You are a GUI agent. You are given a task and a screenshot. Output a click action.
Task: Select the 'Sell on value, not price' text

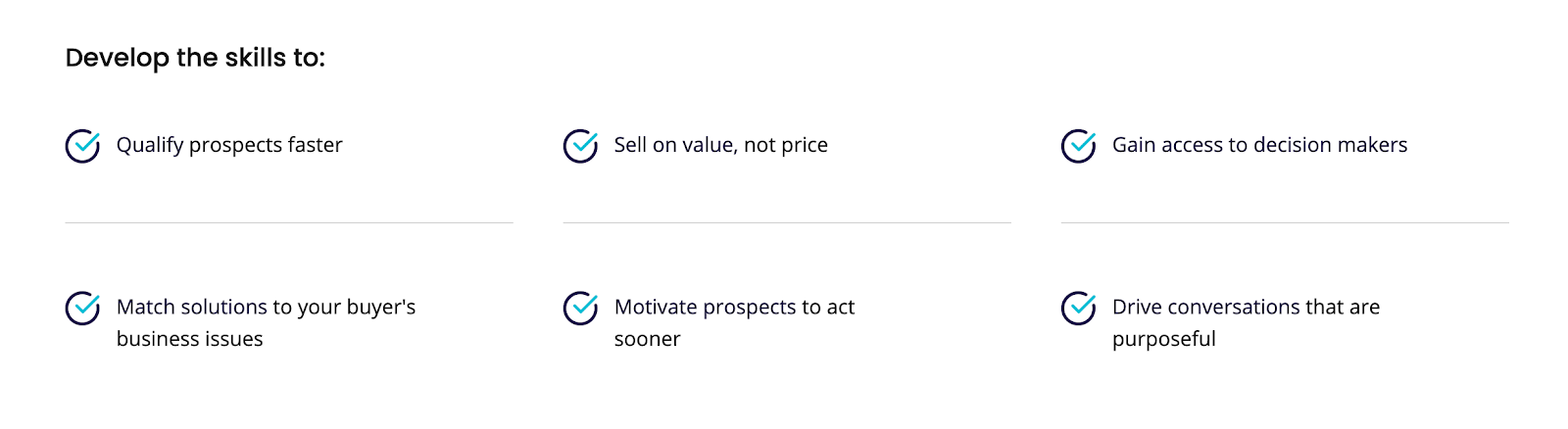click(720, 145)
